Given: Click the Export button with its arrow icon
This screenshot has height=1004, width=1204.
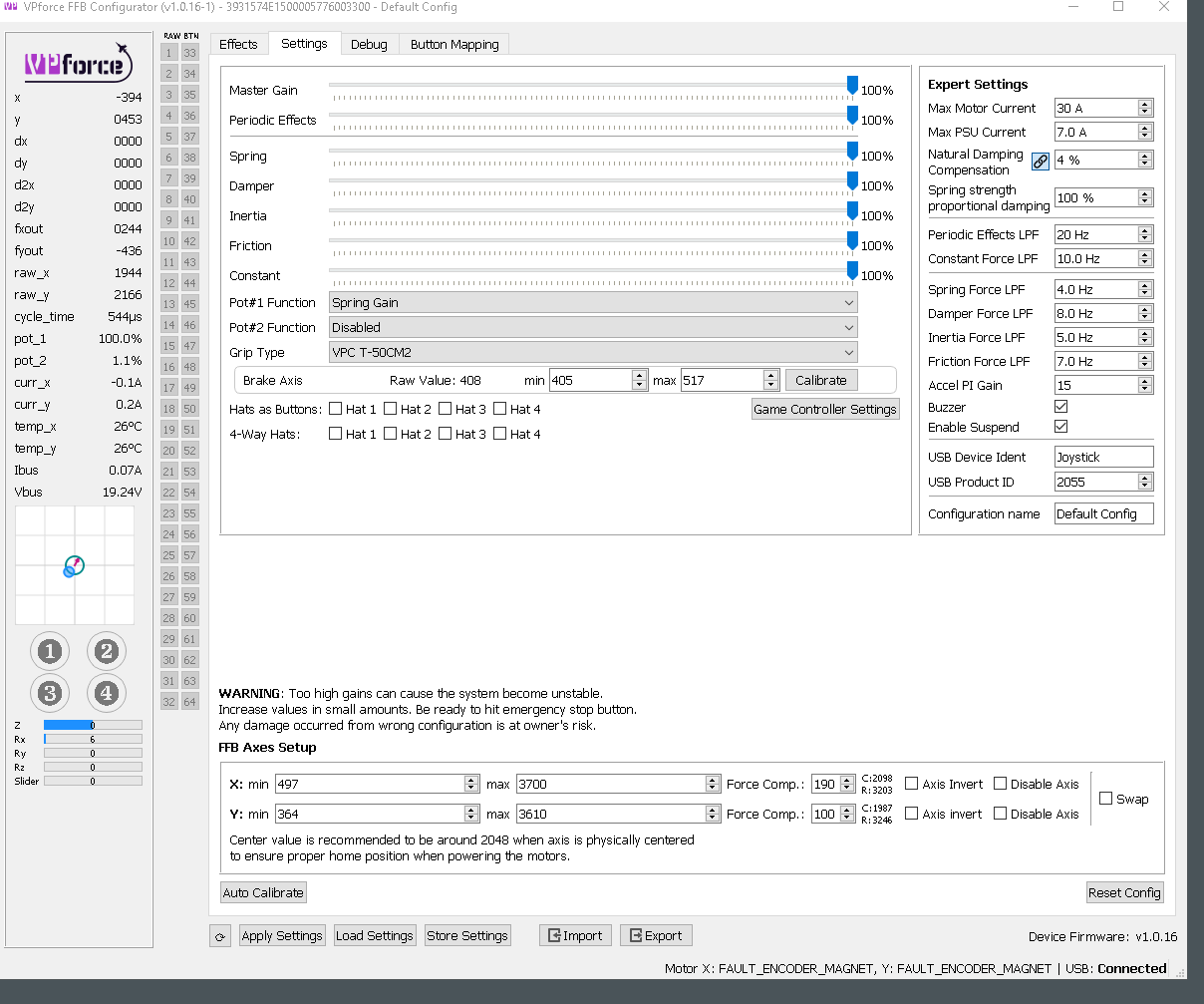Looking at the screenshot, I should (656, 935).
